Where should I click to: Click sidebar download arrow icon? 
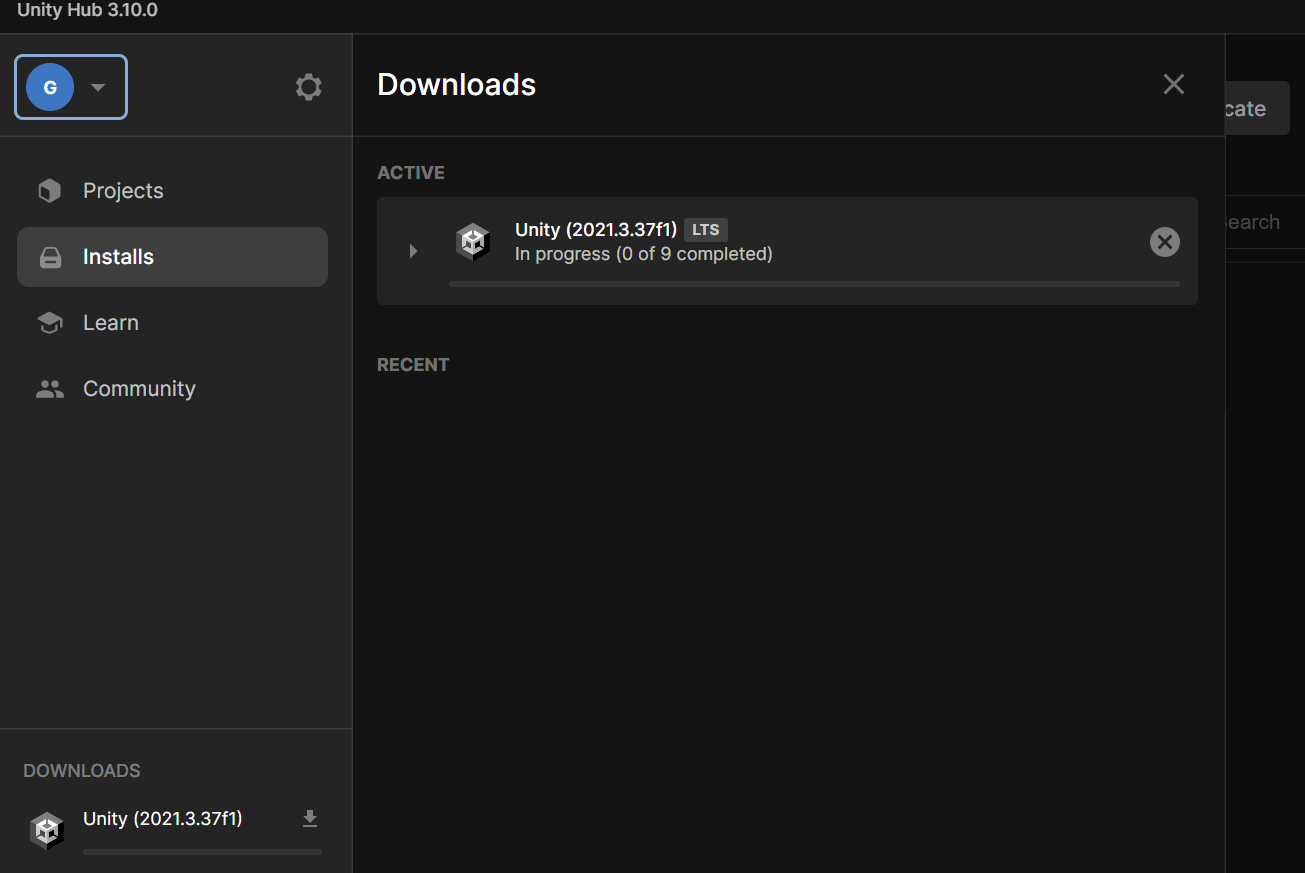310,819
